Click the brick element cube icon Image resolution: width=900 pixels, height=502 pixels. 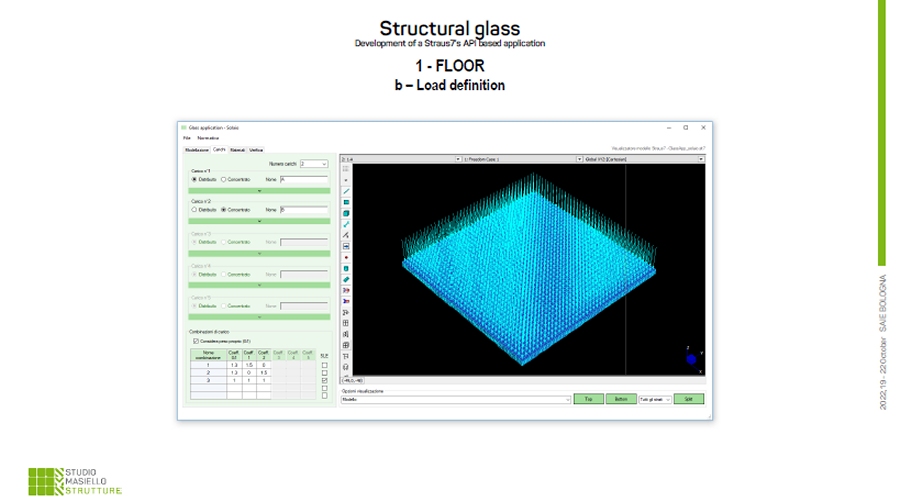(346, 213)
